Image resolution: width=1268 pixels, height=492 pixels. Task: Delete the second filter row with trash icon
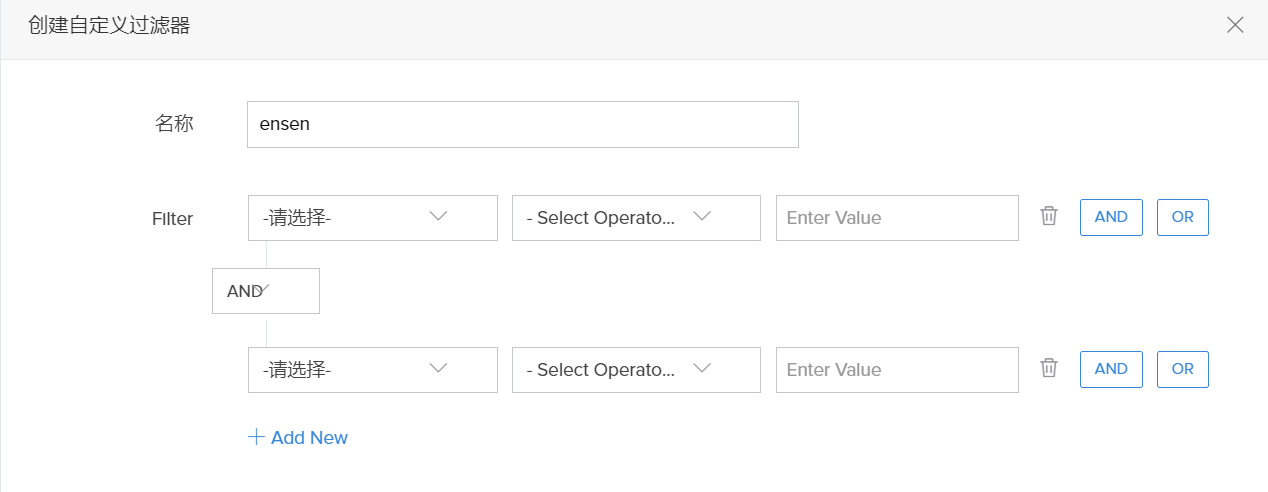pos(1048,368)
